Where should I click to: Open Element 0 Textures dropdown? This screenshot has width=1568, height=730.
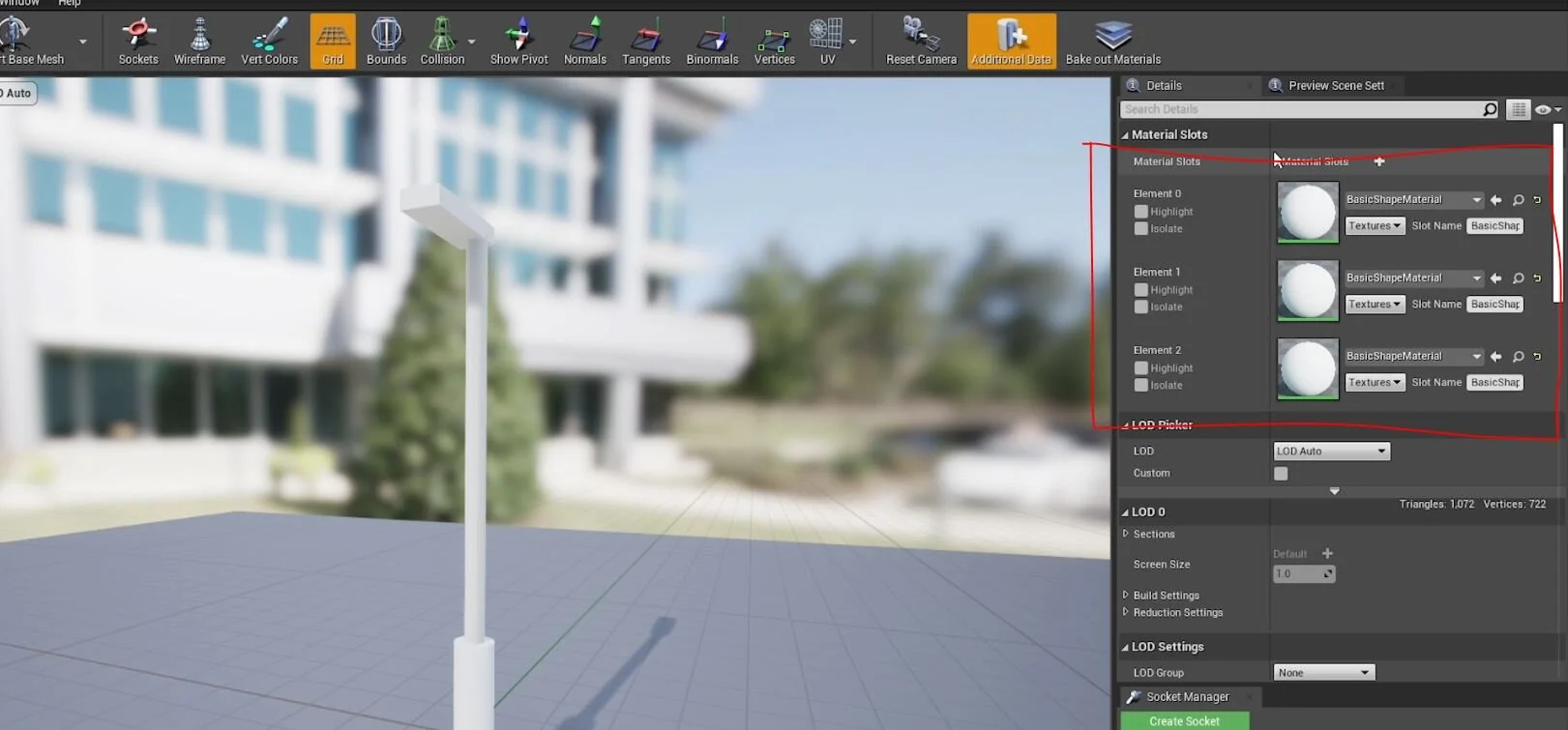[1375, 225]
